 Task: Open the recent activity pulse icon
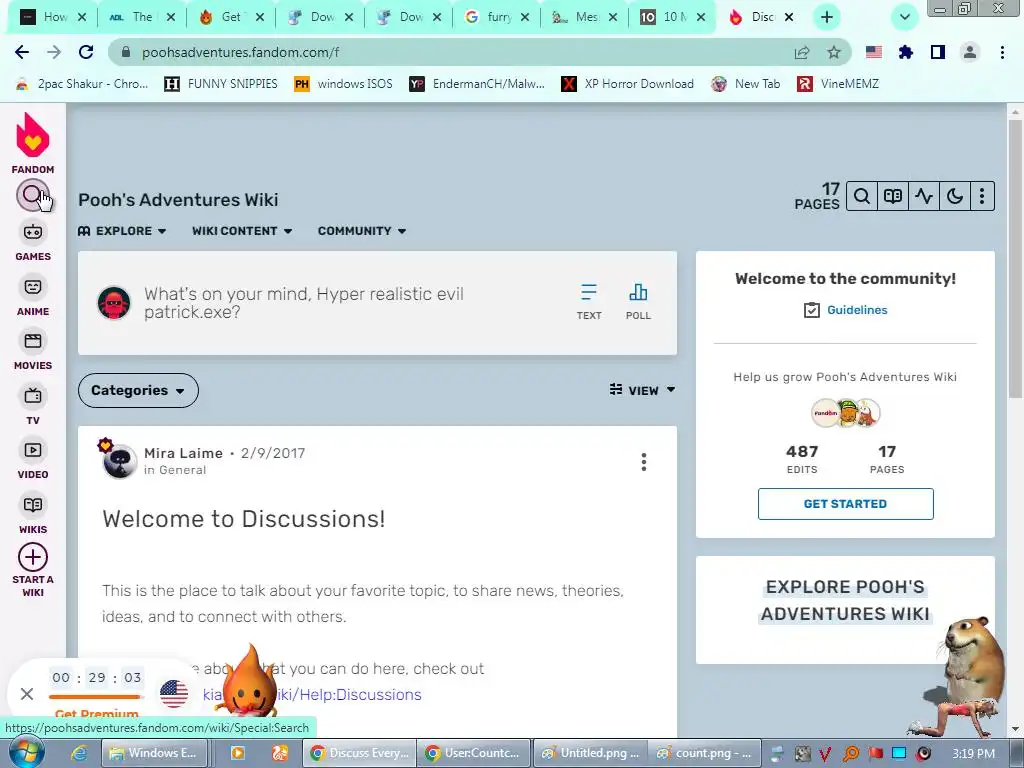click(924, 197)
